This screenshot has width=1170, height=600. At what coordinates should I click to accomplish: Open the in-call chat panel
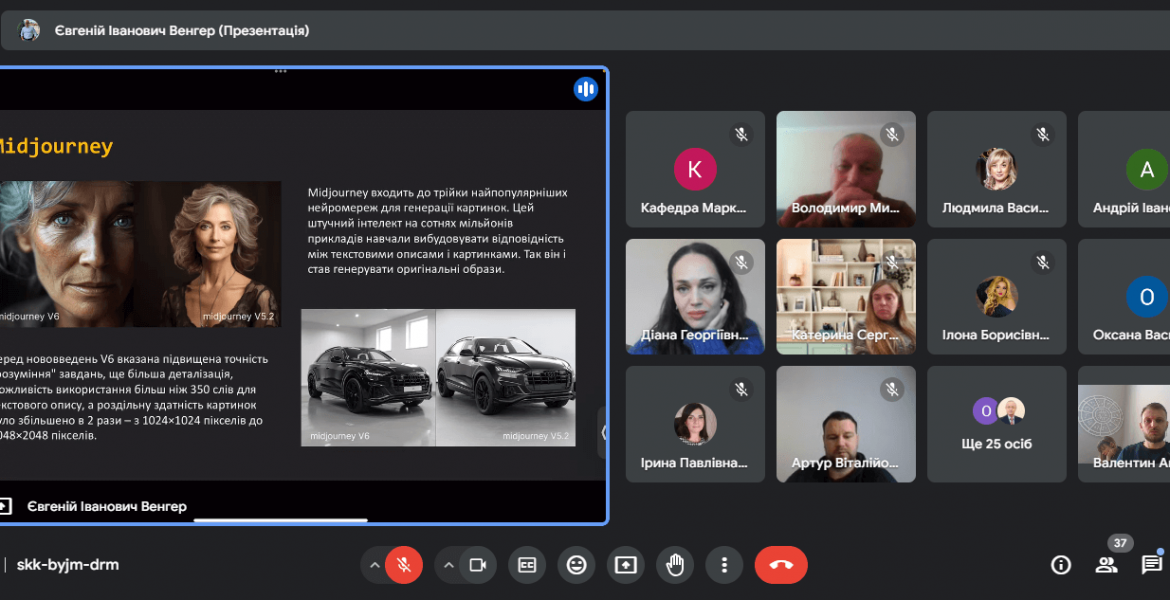1152,565
